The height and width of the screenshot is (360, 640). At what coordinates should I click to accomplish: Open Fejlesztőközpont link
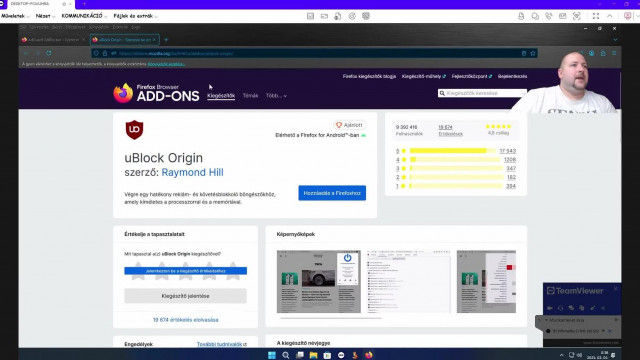coord(471,76)
